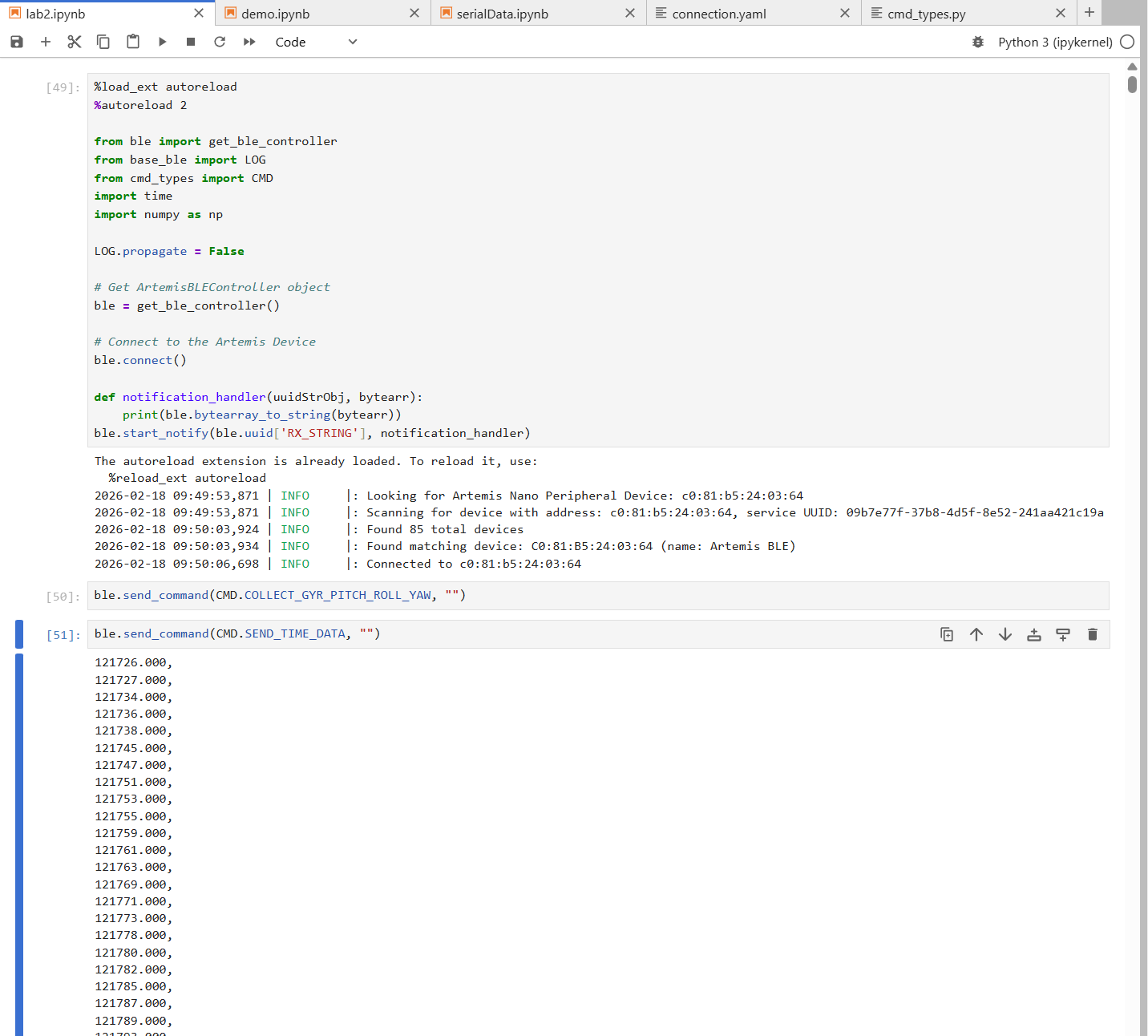Enable the debugger bug icon
The image size is (1148, 1036).
click(978, 42)
